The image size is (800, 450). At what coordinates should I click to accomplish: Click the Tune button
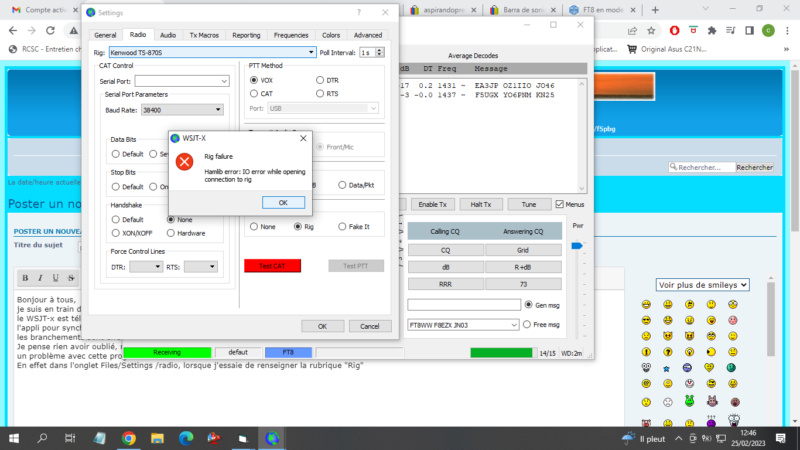[x=529, y=205]
